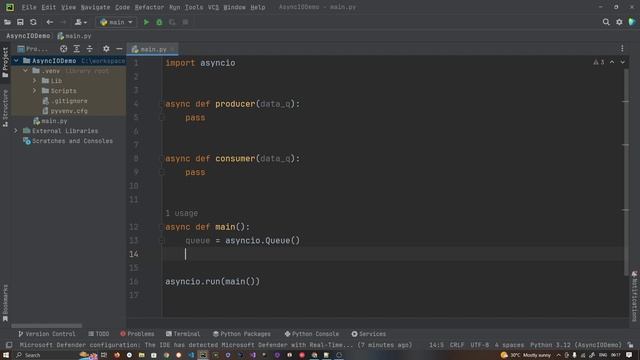640x360 pixels.
Task: Click Select Opened File target icon
Action: [x=63, y=49]
